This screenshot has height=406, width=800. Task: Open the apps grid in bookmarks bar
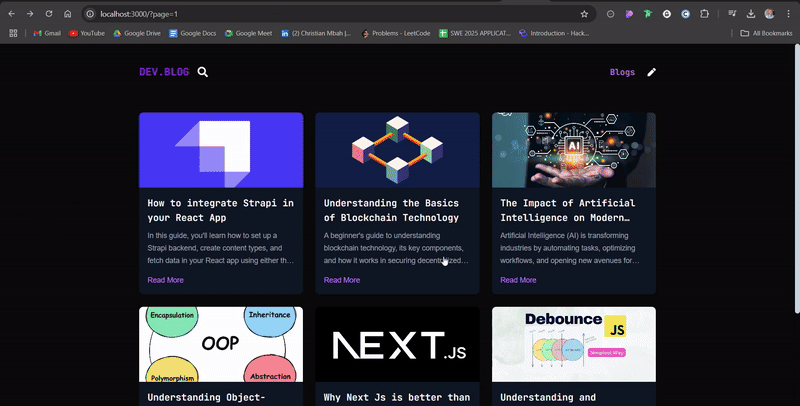point(13,33)
